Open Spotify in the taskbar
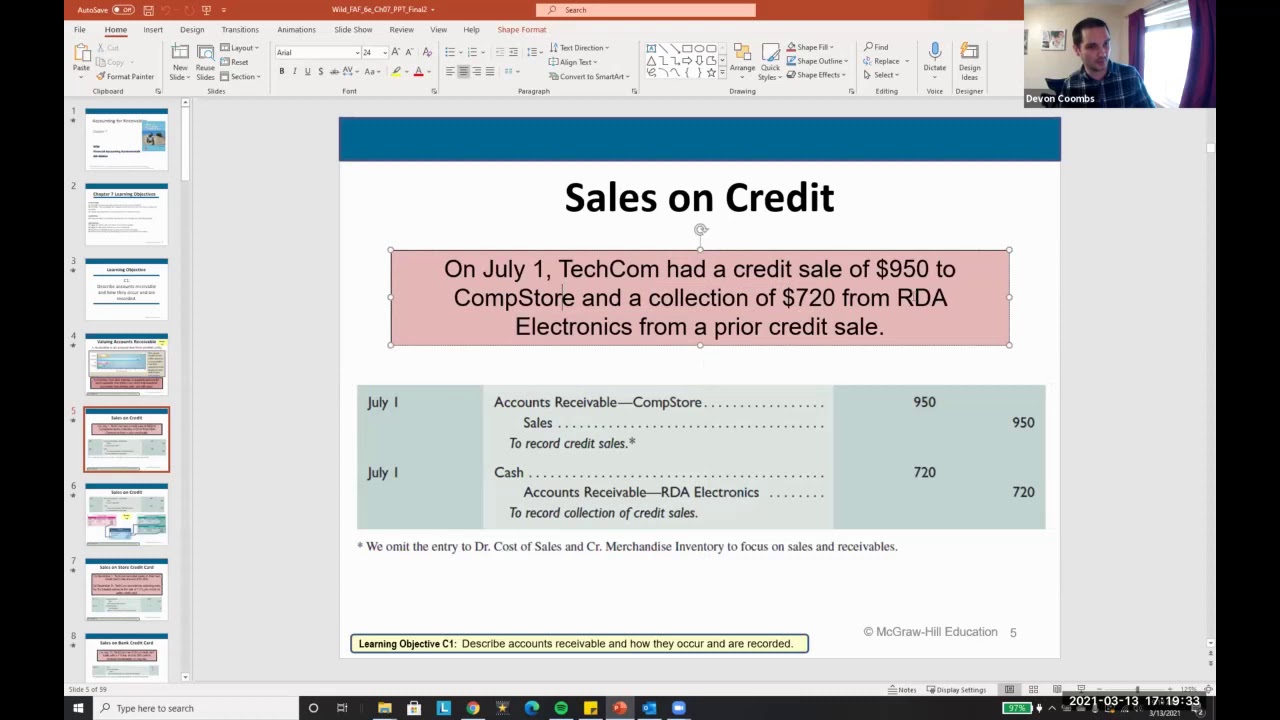The image size is (1280, 720). point(561,708)
